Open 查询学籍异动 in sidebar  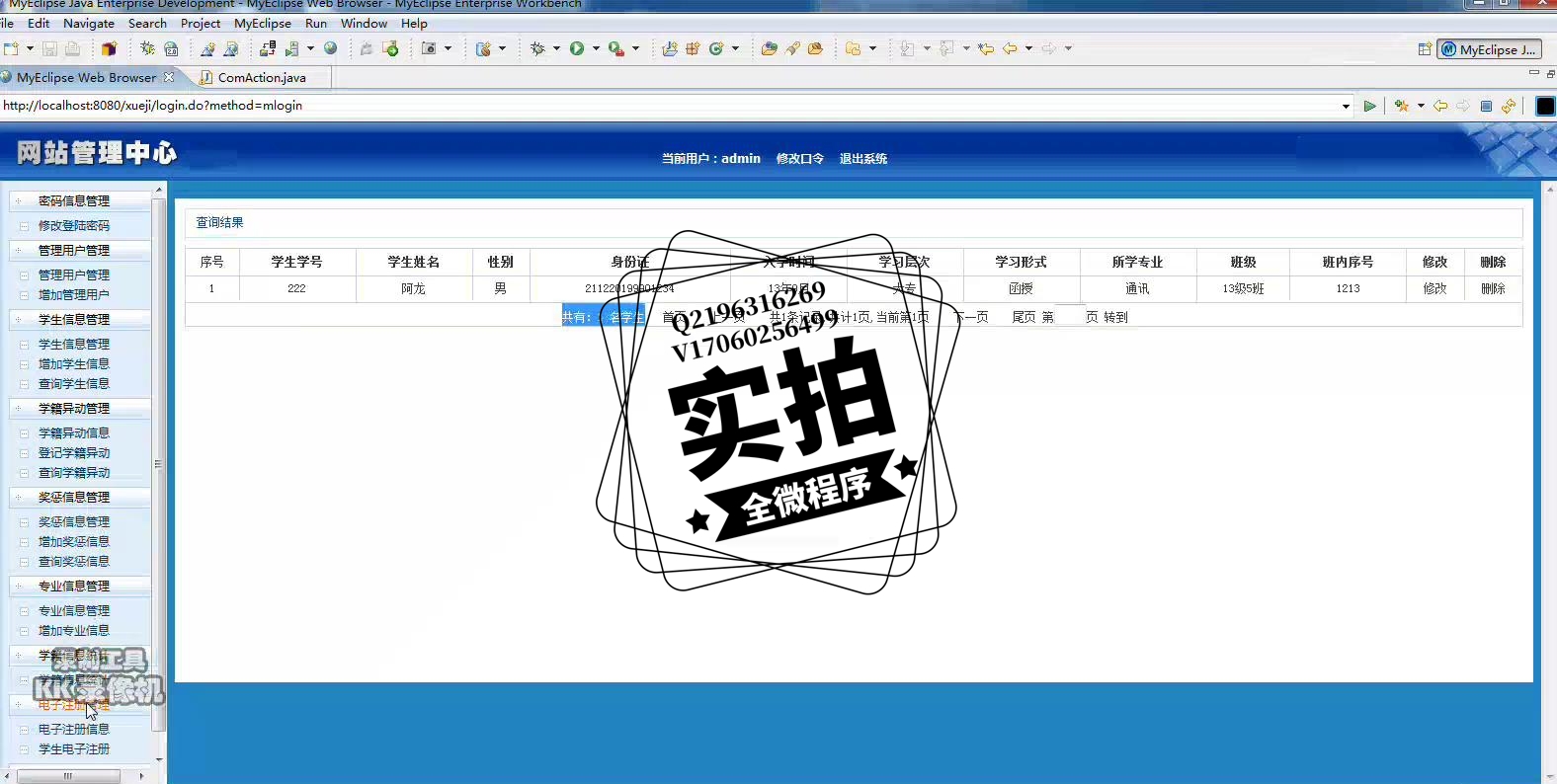click(74, 472)
